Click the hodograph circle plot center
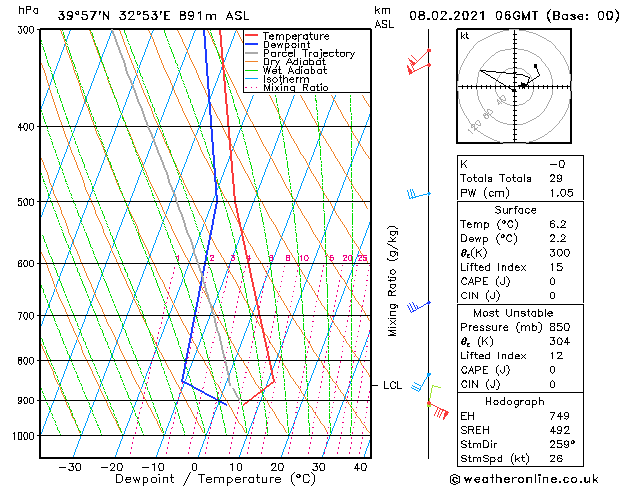This screenshot has height=486, width=629. coord(514,86)
